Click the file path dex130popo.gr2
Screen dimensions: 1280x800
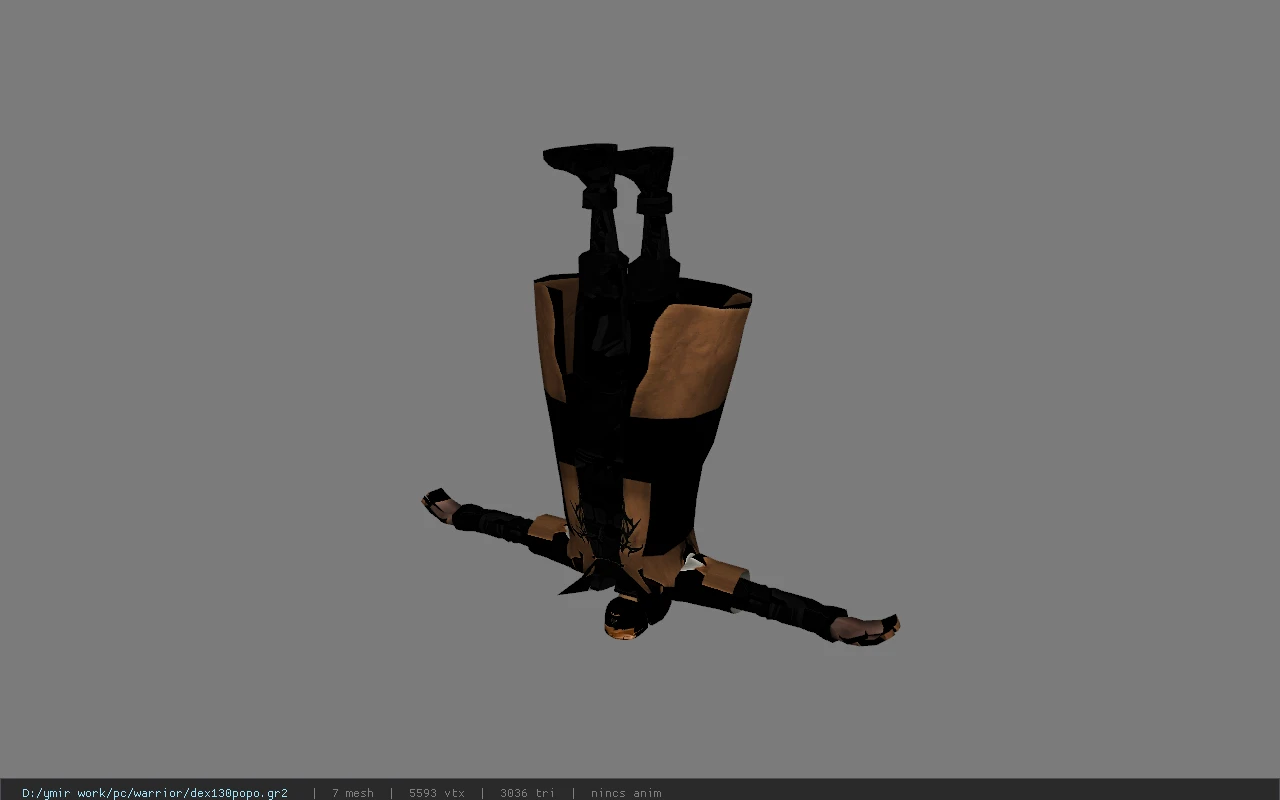[x=155, y=793]
